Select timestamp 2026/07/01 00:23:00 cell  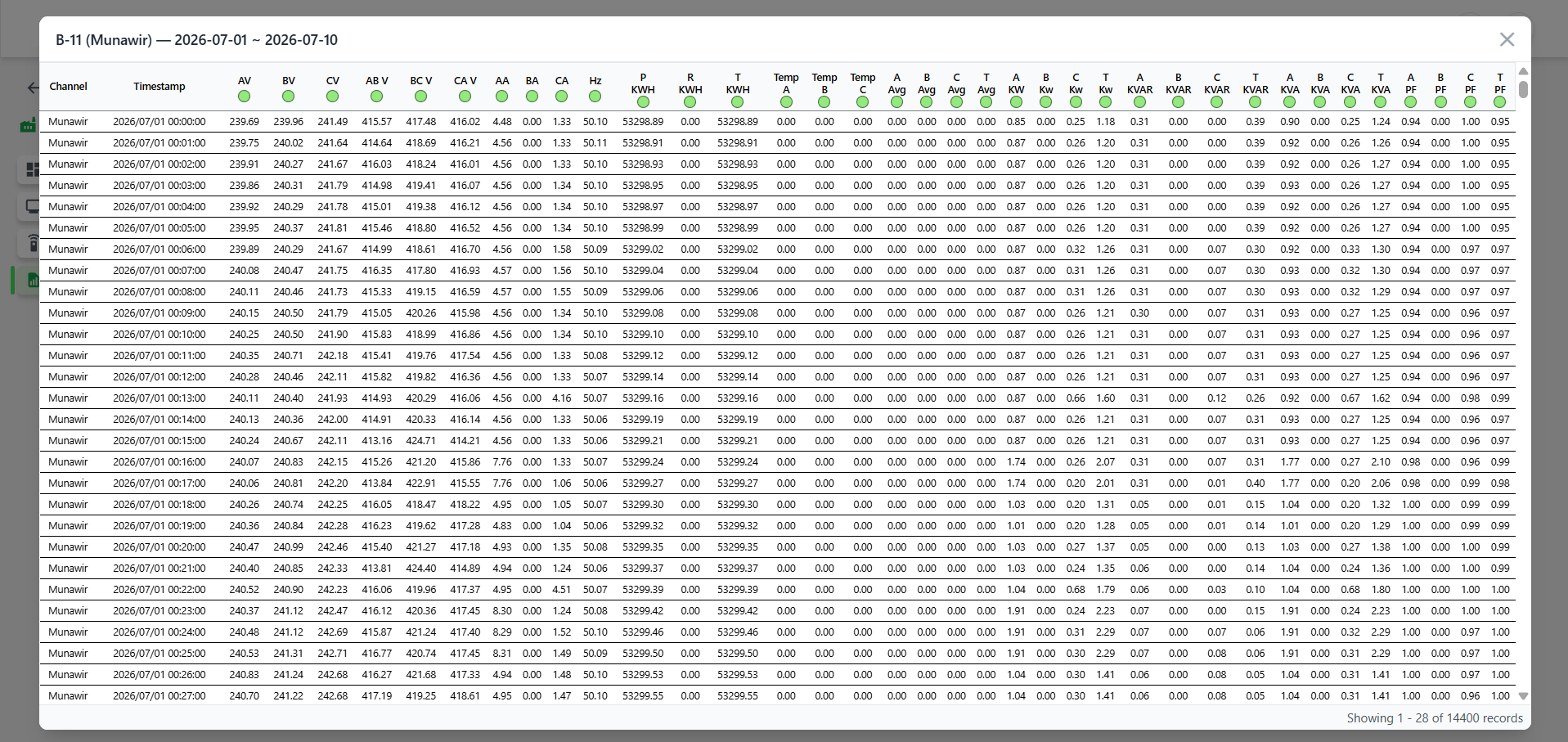click(159, 611)
